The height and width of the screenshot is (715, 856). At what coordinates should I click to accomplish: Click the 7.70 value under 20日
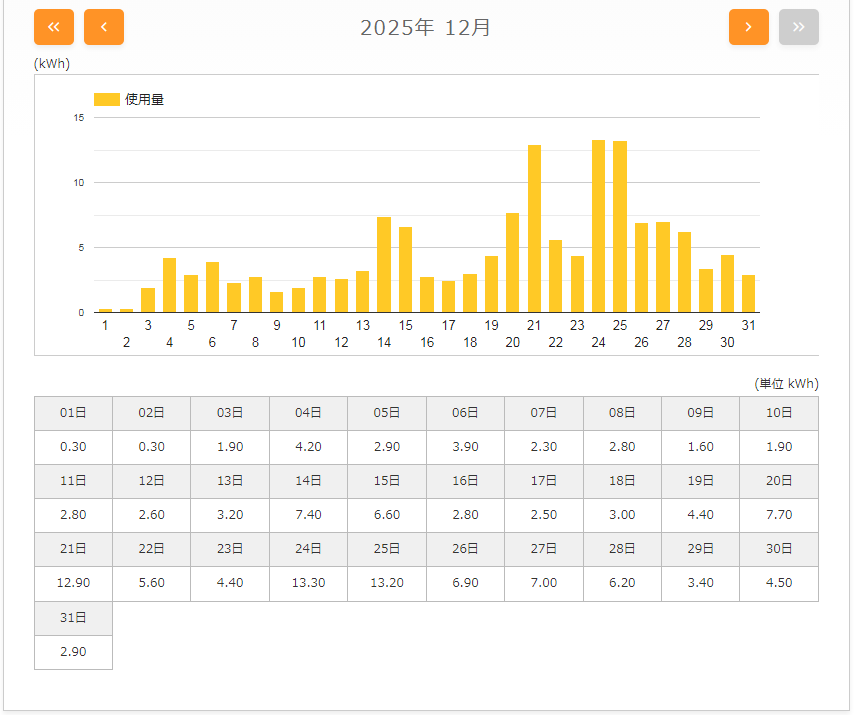pyautogui.click(x=779, y=515)
